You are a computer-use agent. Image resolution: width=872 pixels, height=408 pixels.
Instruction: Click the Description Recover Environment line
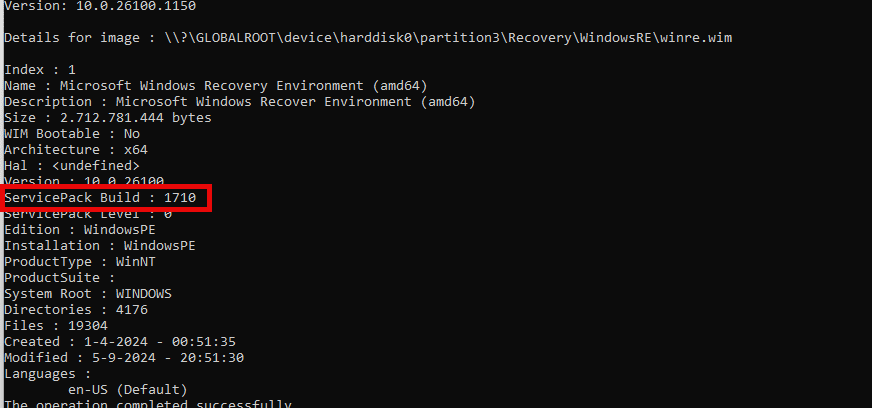point(240,102)
